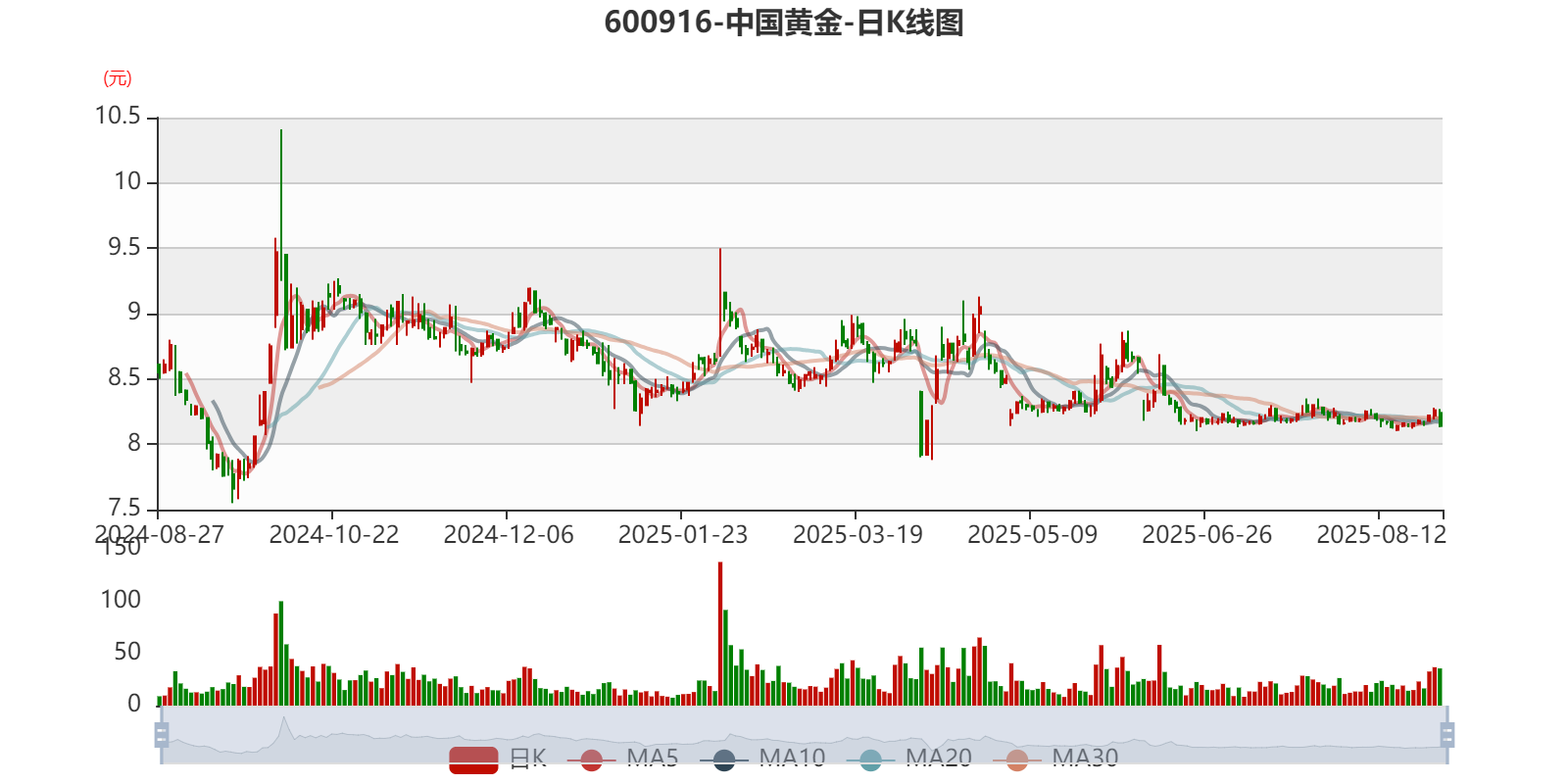The image size is (1568, 784).
Task: Click the (元) unit label
Action: coord(118,78)
